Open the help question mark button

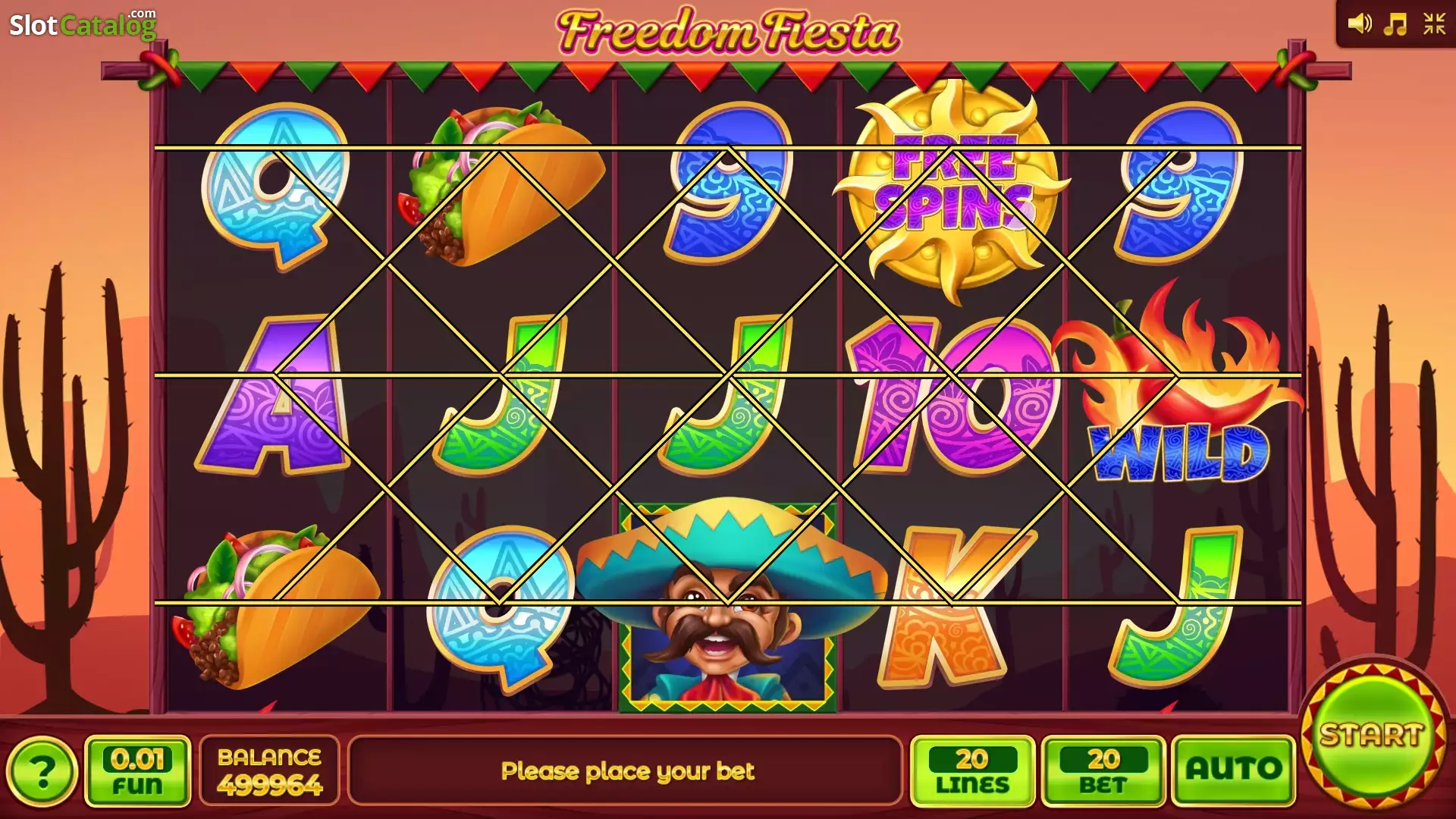pyautogui.click(x=42, y=772)
